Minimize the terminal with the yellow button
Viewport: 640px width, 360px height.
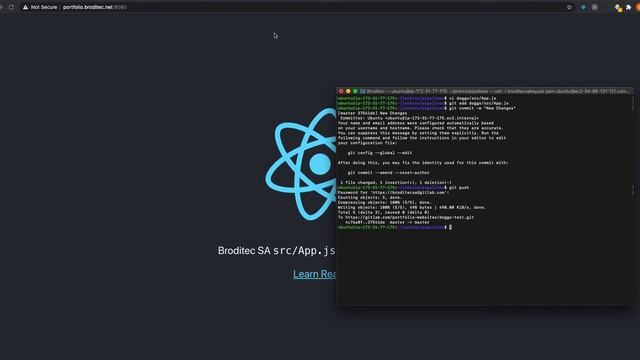click(348, 91)
